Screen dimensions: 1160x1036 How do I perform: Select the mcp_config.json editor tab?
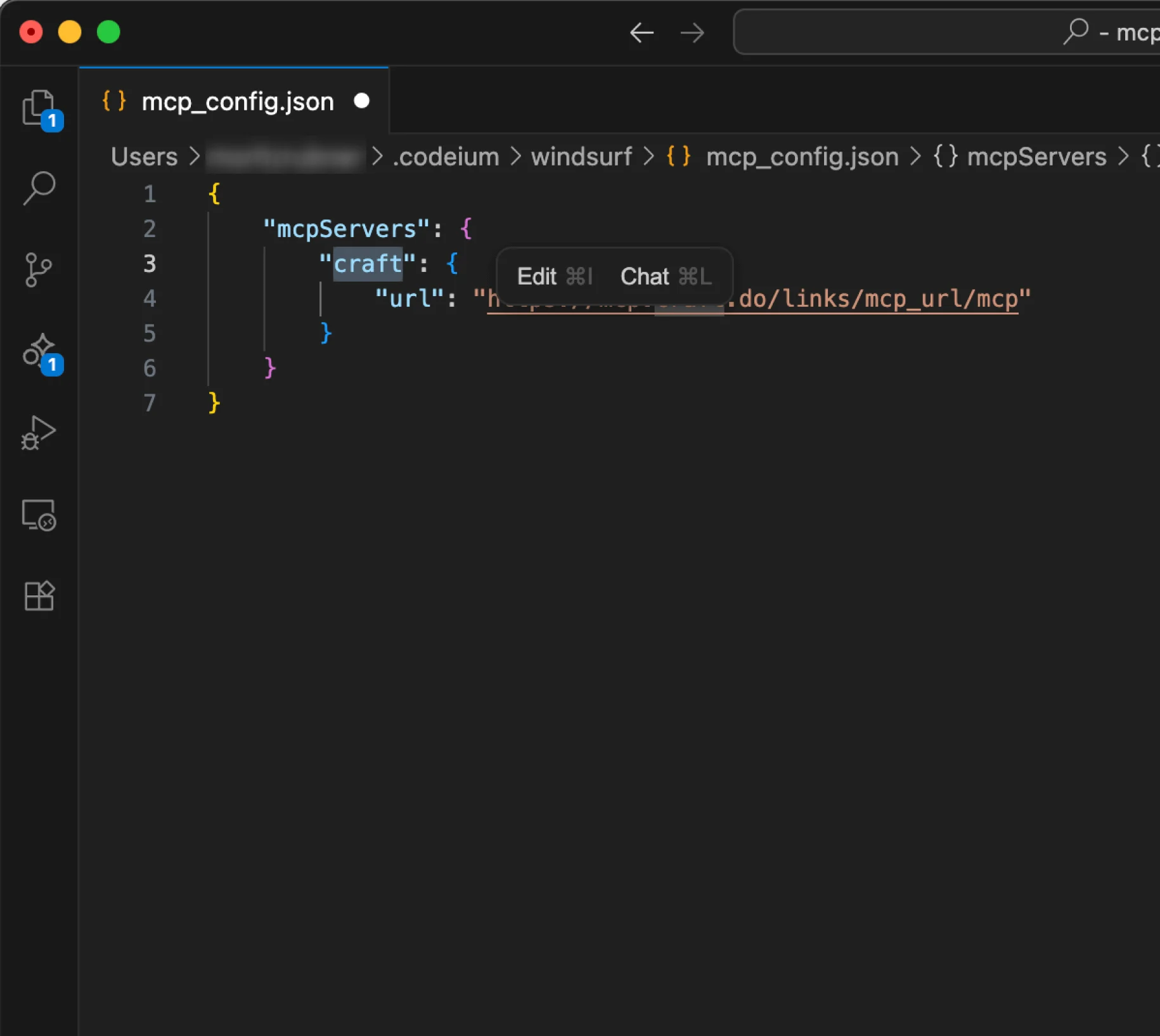(237, 101)
